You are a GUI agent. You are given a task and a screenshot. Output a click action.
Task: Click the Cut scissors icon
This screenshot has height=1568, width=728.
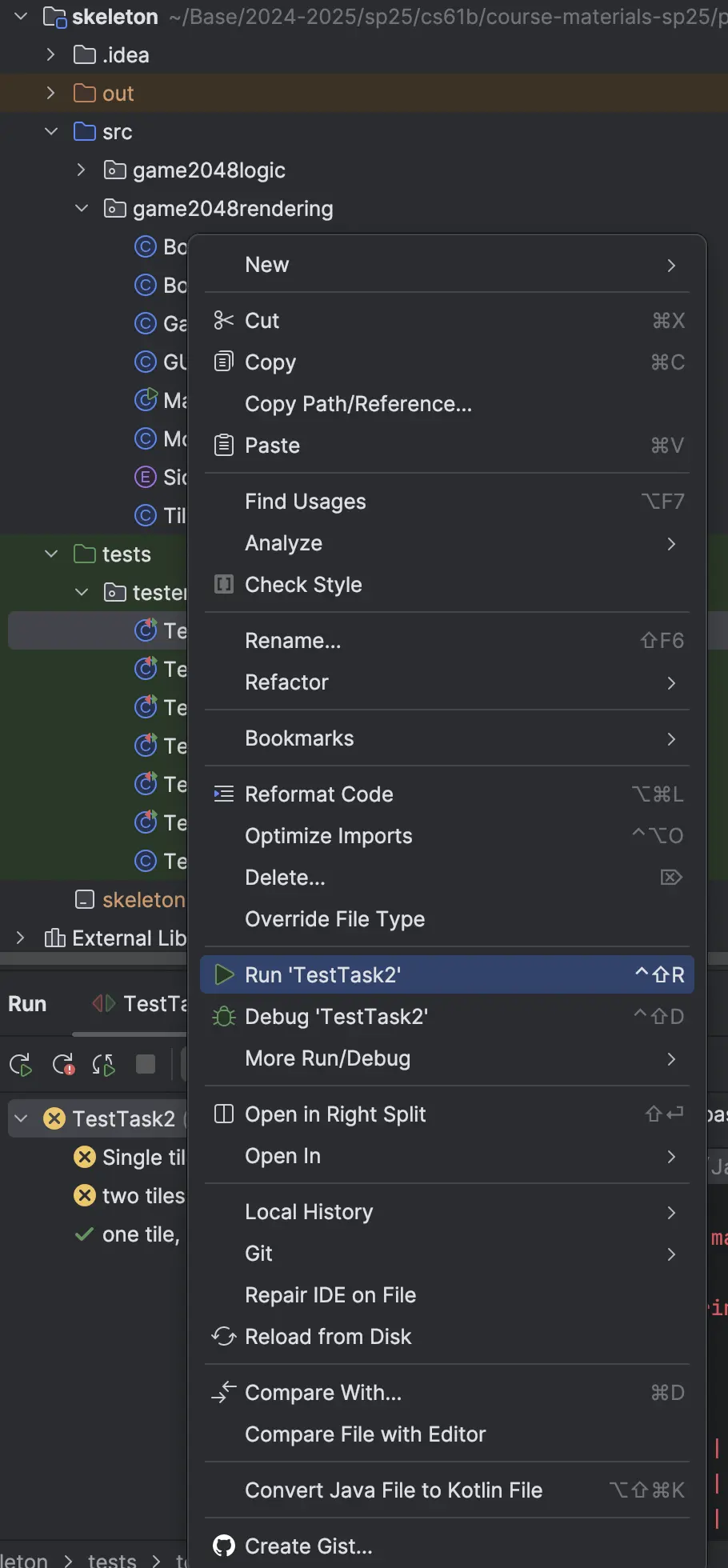tap(223, 321)
